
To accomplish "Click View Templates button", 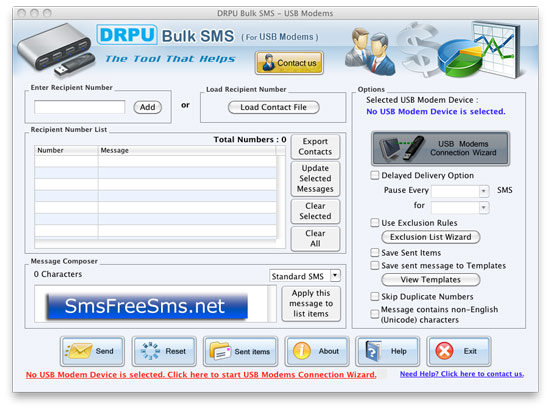I will click(431, 280).
